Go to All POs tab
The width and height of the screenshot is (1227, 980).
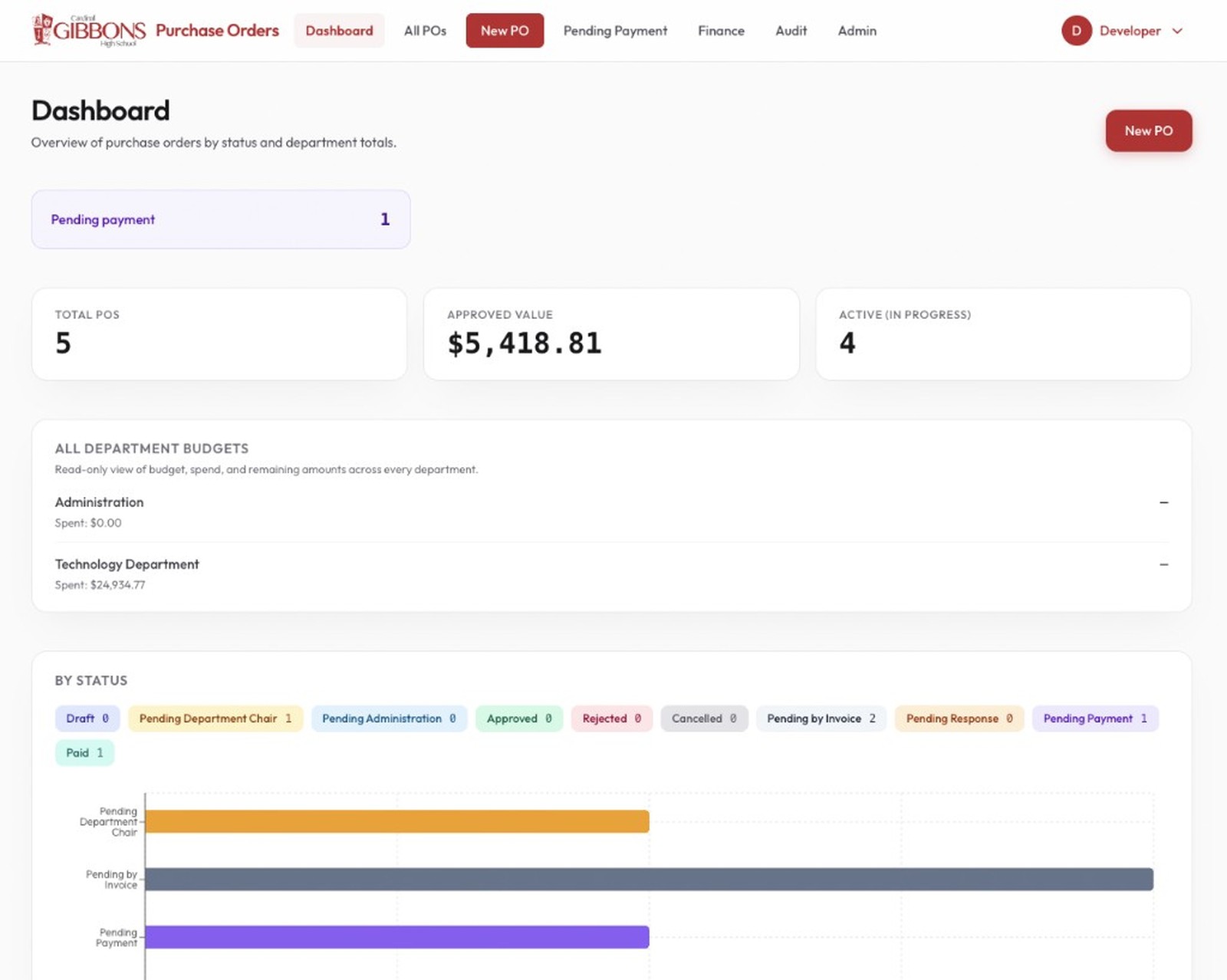(425, 31)
